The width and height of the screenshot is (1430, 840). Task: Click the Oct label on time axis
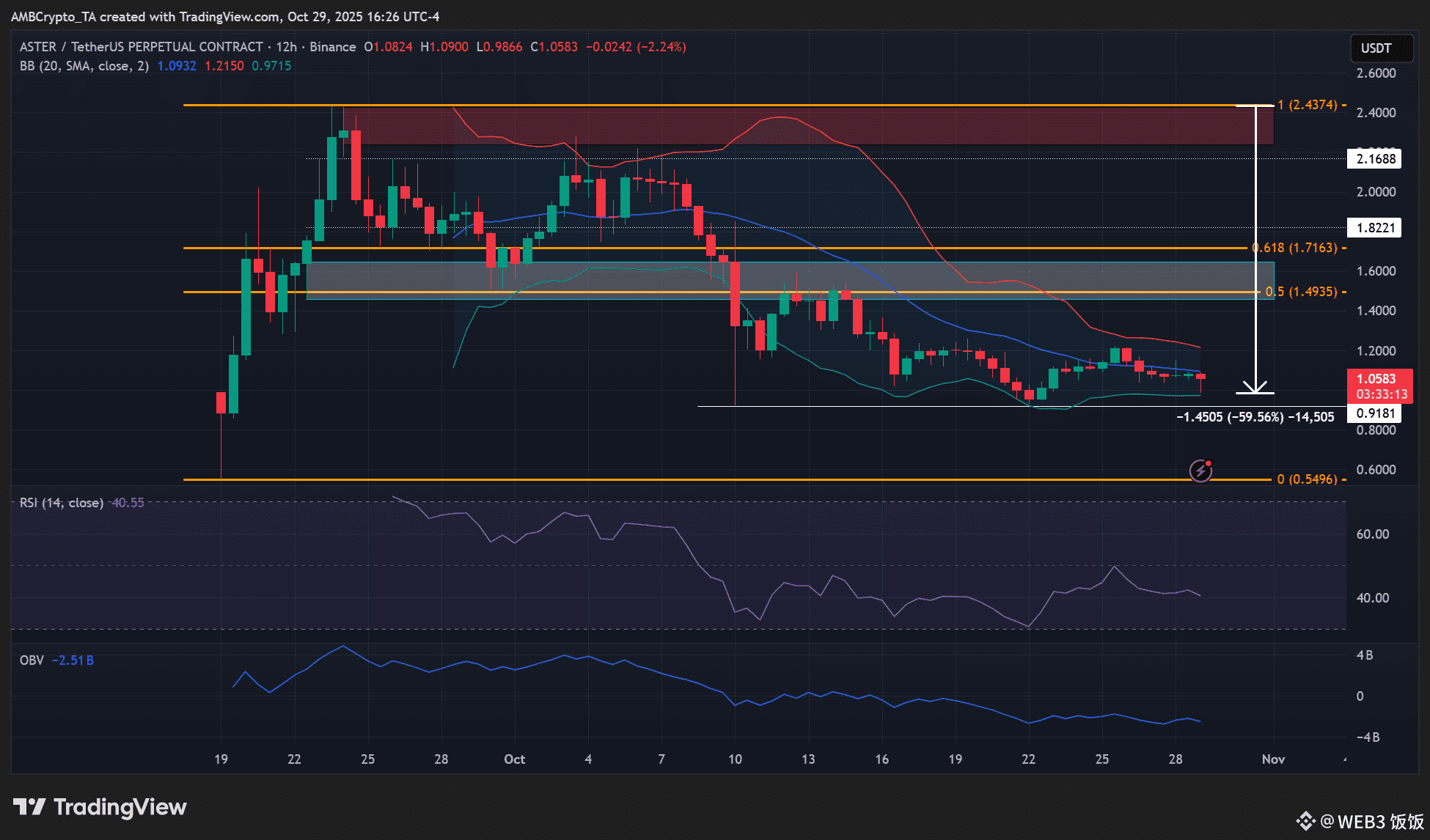tap(514, 759)
